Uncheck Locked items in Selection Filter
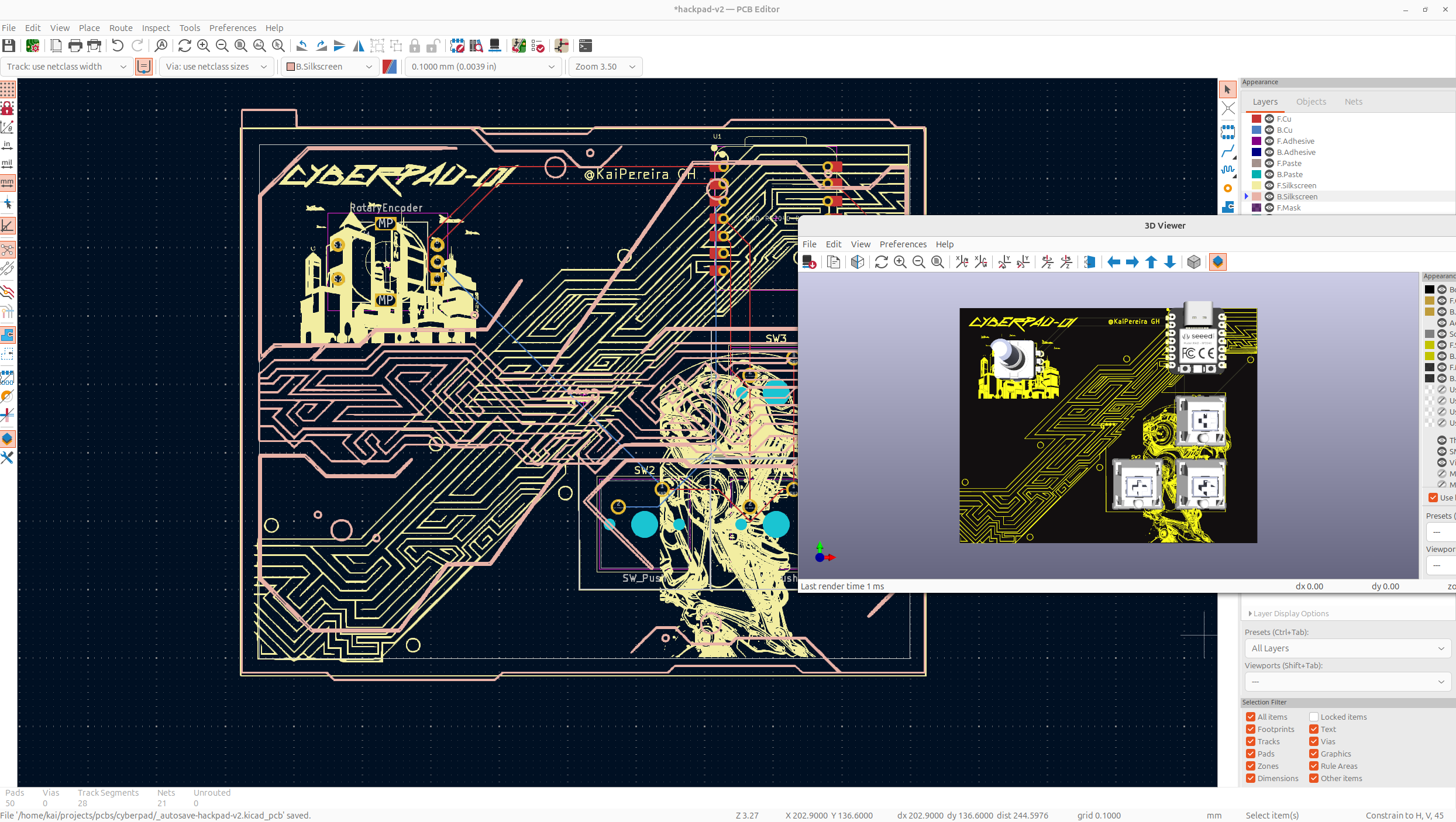This screenshot has width=1456, height=822. pyautogui.click(x=1313, y=716)
